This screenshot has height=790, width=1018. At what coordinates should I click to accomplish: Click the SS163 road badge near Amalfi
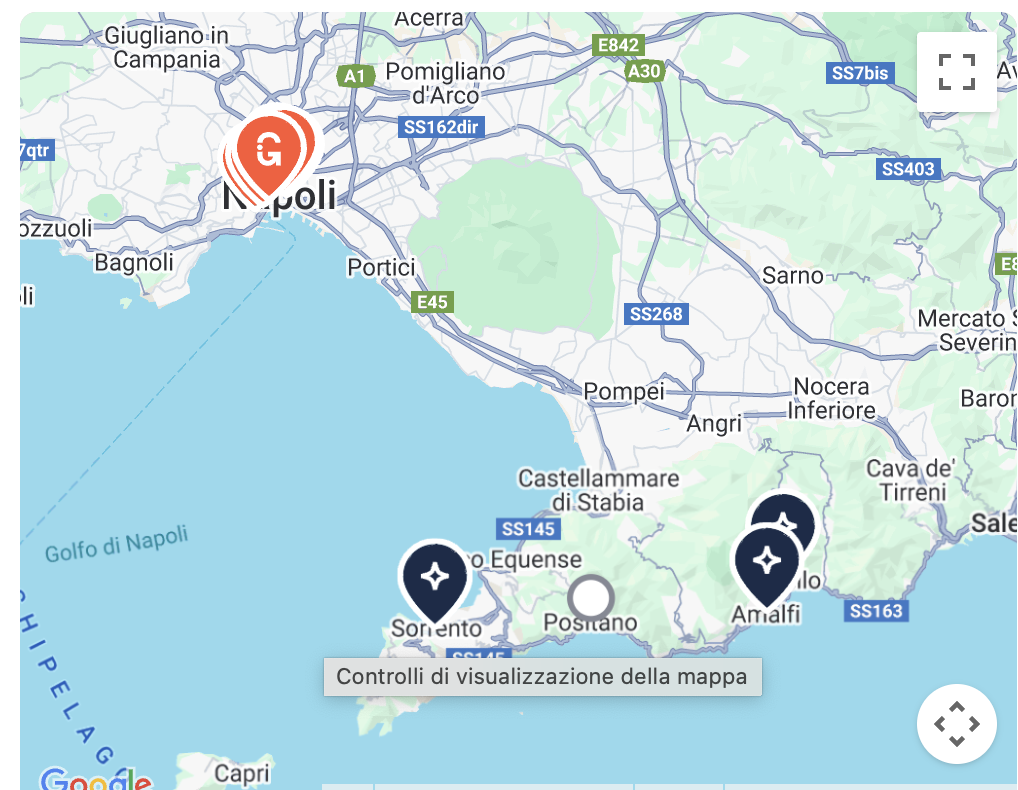(x=876, y=611)
